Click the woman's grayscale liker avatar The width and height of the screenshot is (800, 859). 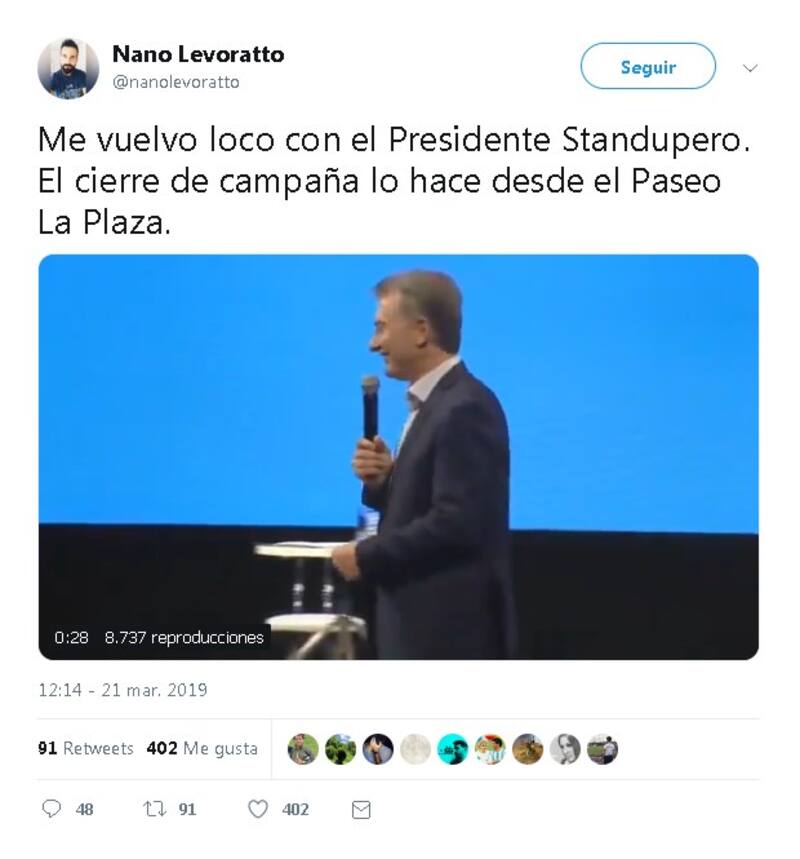(x=565, y=749)
